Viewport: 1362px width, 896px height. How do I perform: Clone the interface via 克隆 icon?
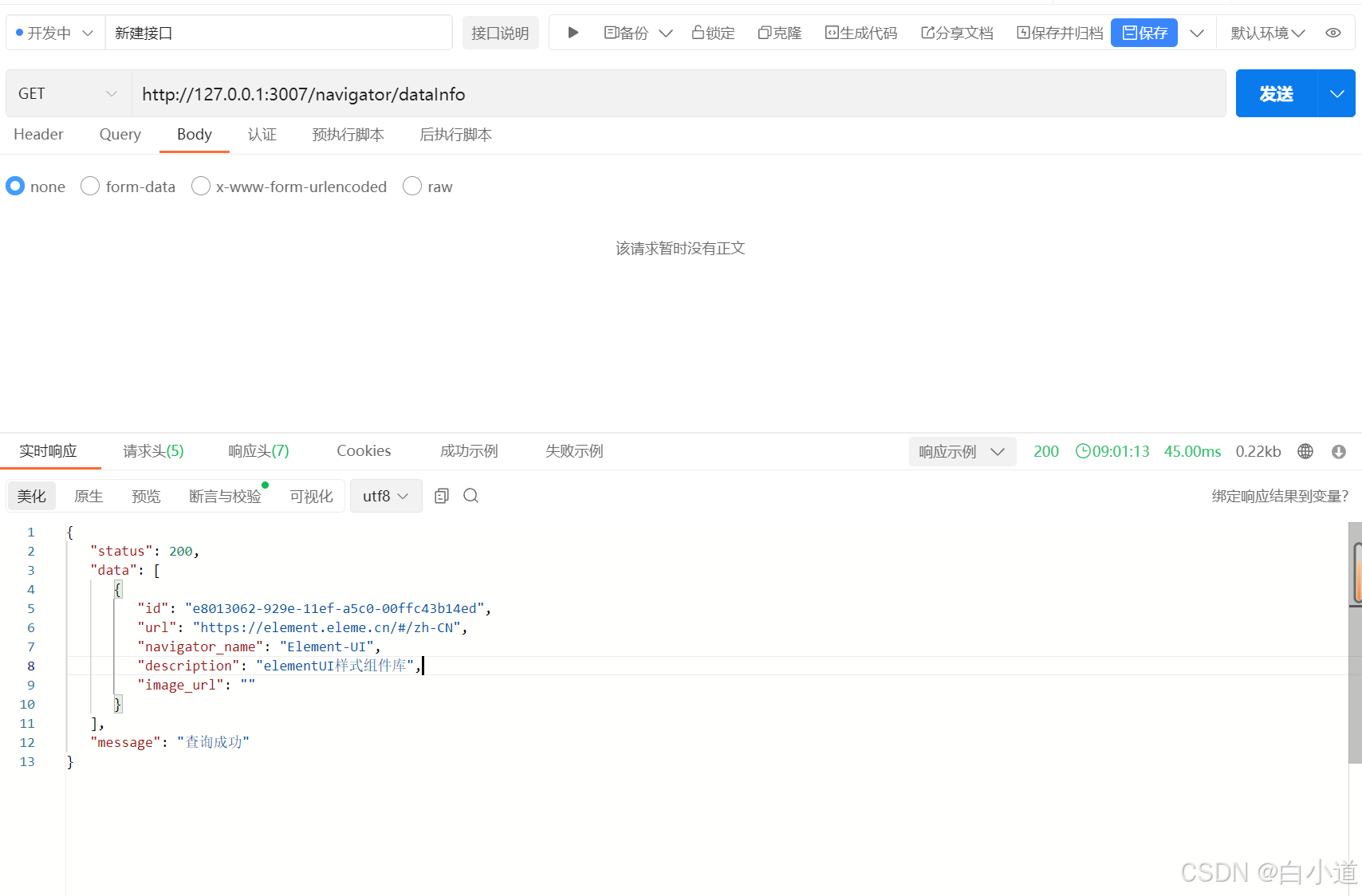779,33
